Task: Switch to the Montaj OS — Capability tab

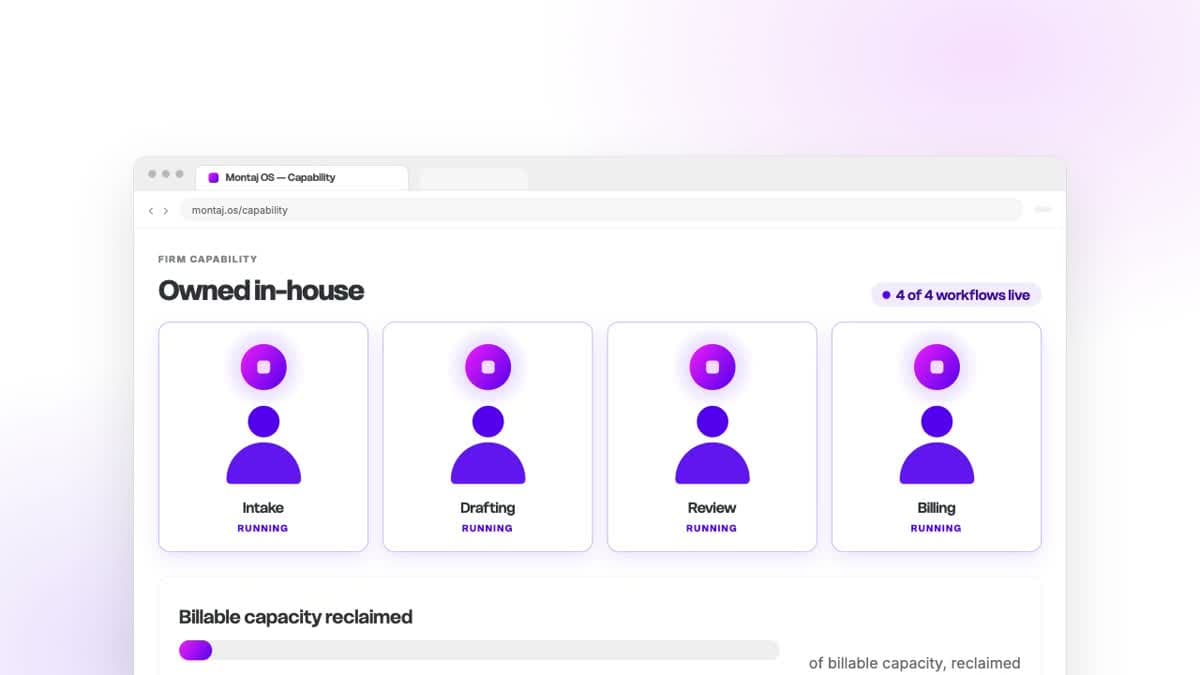Action: coord(302,178)
